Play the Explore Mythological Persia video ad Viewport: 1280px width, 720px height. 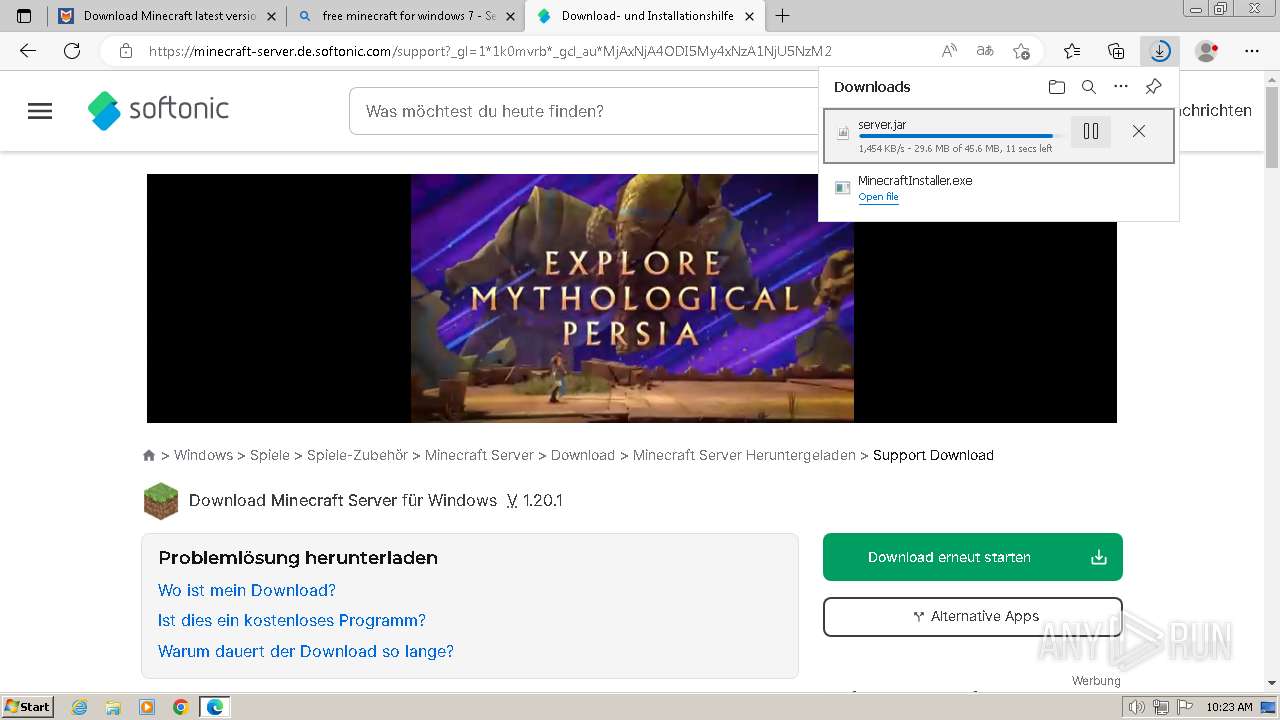click(x=632, y=298)
